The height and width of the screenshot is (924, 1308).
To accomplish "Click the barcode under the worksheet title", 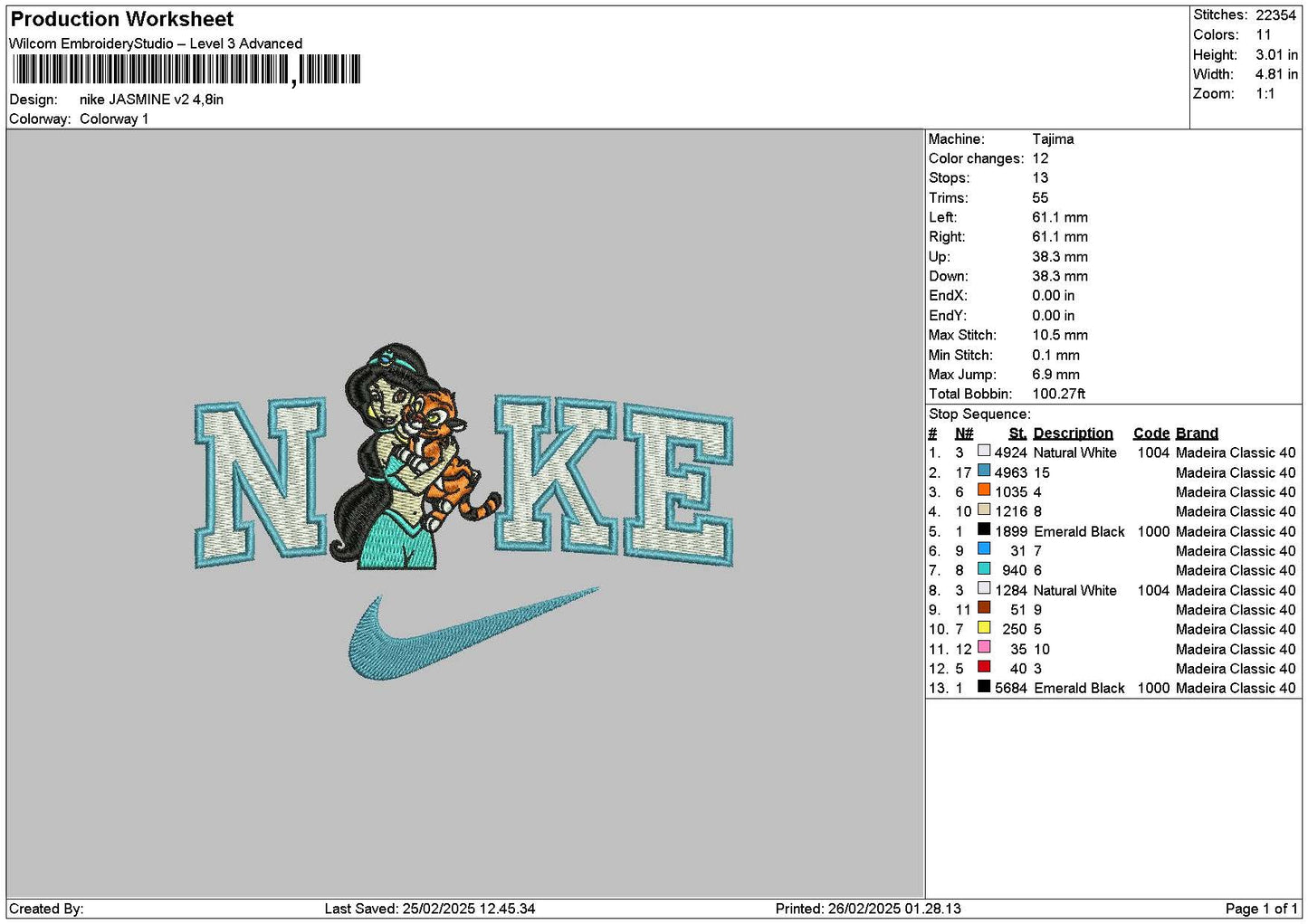I will click(186, 70).
